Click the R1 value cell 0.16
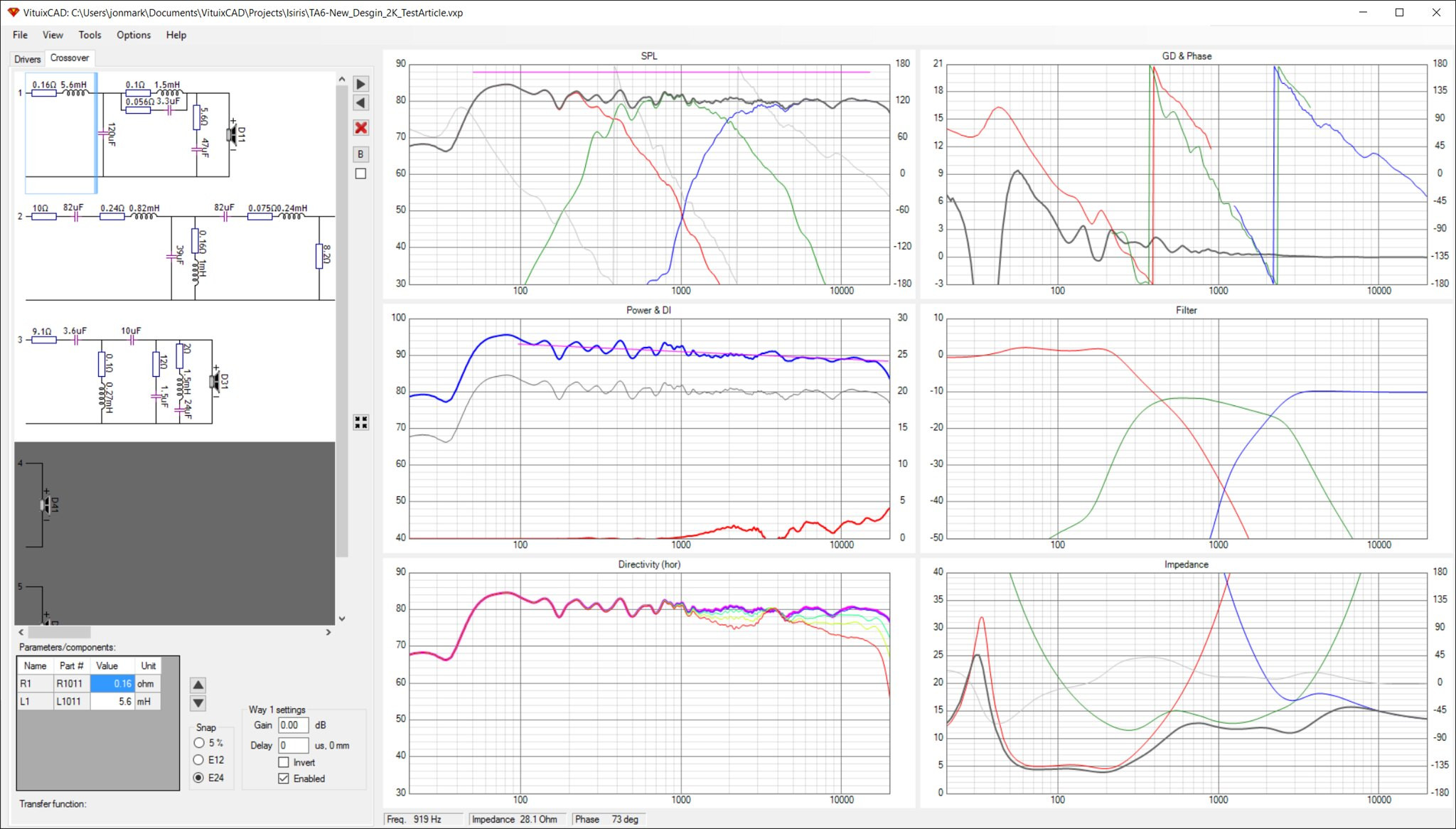 pos(112,684)
